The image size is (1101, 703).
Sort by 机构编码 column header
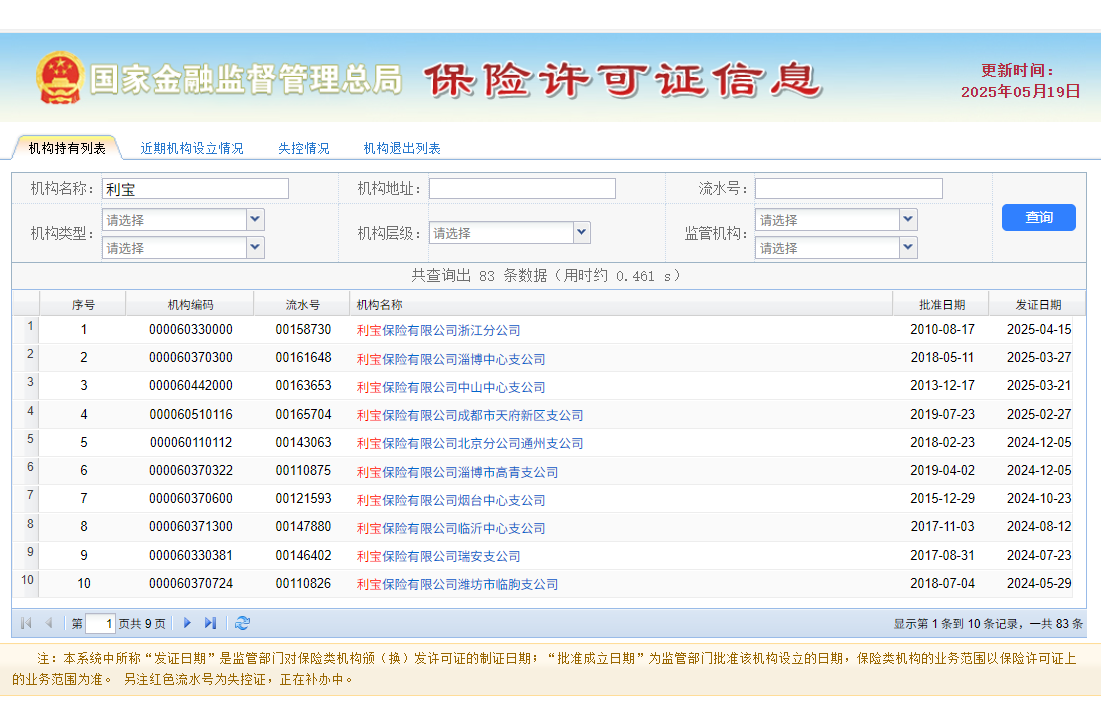pyautogui.click(x=190, y=305)
